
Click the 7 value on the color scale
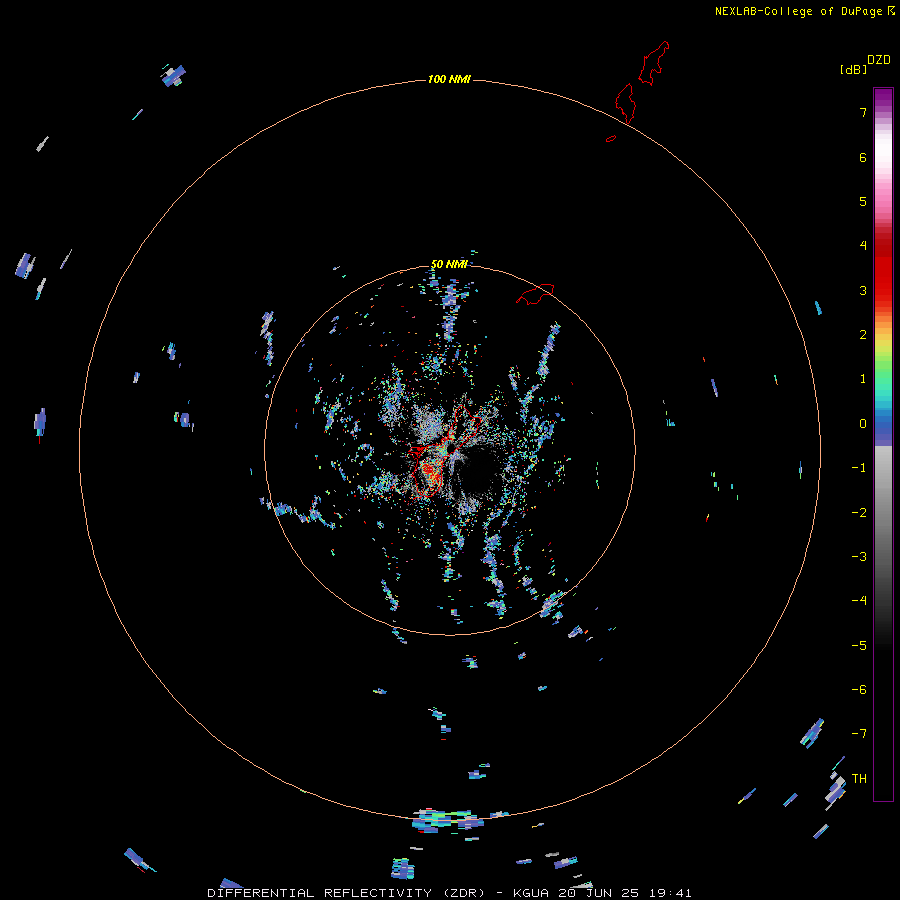coord(863,112)
